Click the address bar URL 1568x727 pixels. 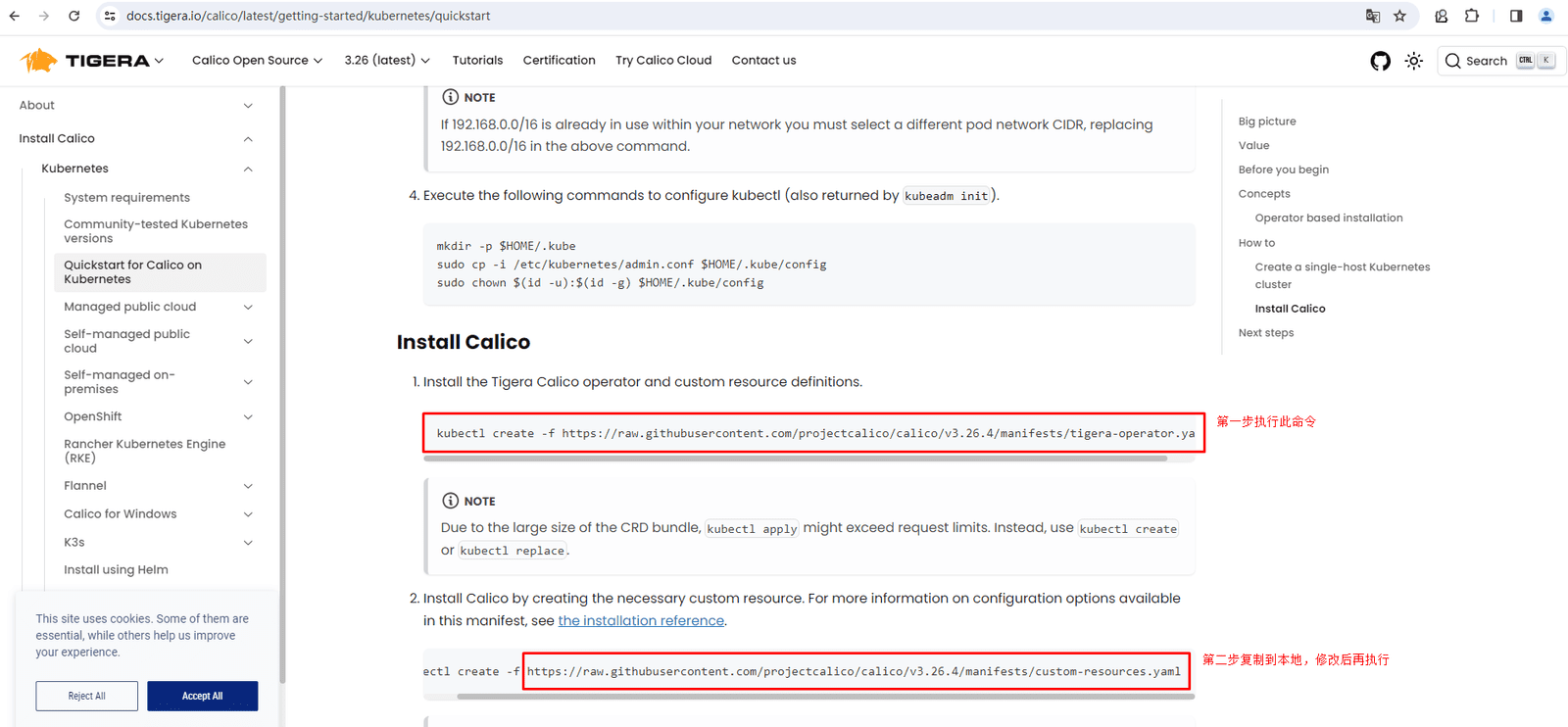pyautogui.click(x=309, y=16)
